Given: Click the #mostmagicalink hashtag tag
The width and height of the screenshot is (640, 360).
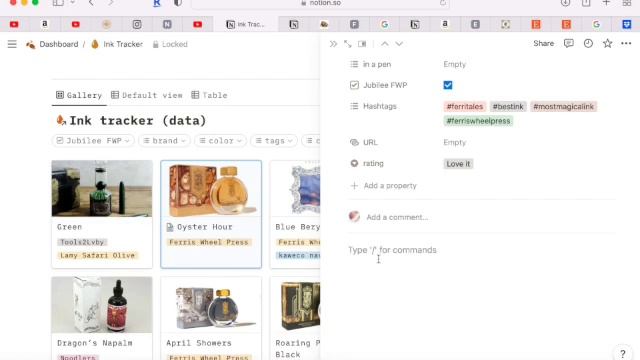Looking at the screenshot, I should click(563, 107).
